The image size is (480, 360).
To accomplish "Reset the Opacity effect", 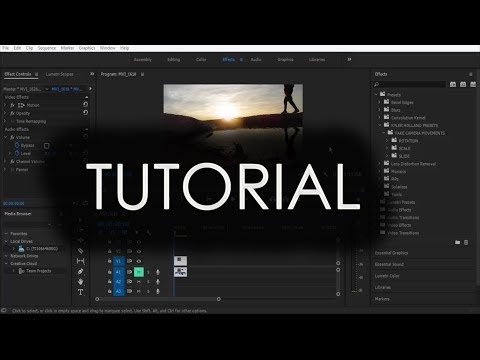I will coord(85,113).
